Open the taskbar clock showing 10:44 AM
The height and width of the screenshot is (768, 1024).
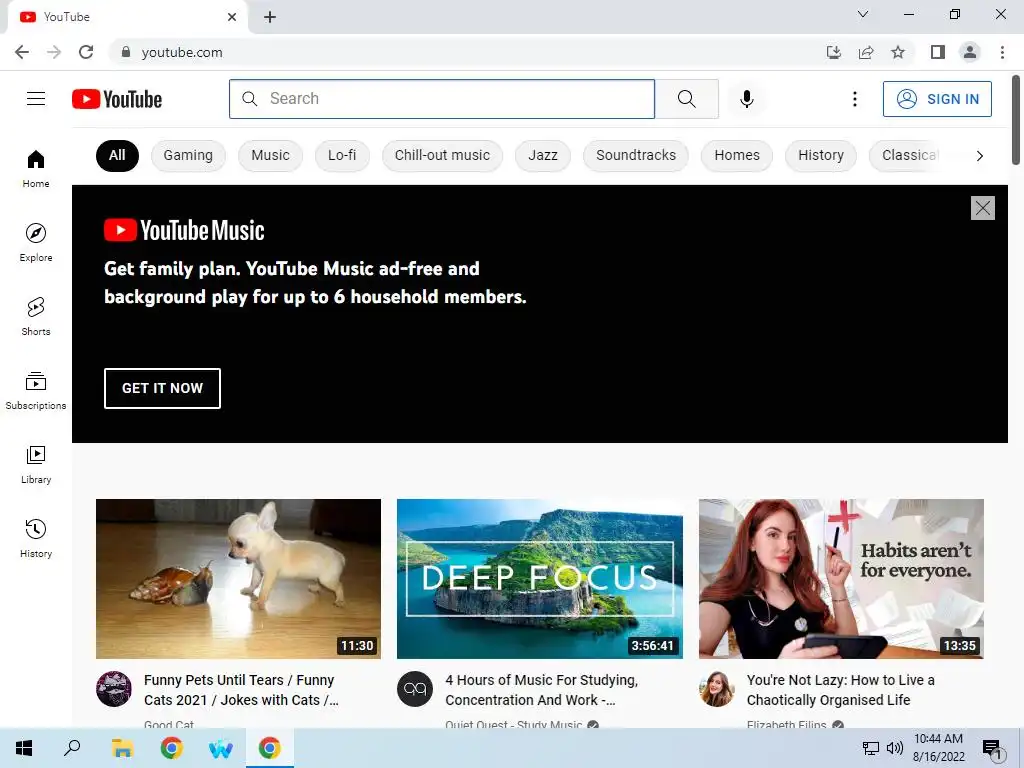click(938, 748)
